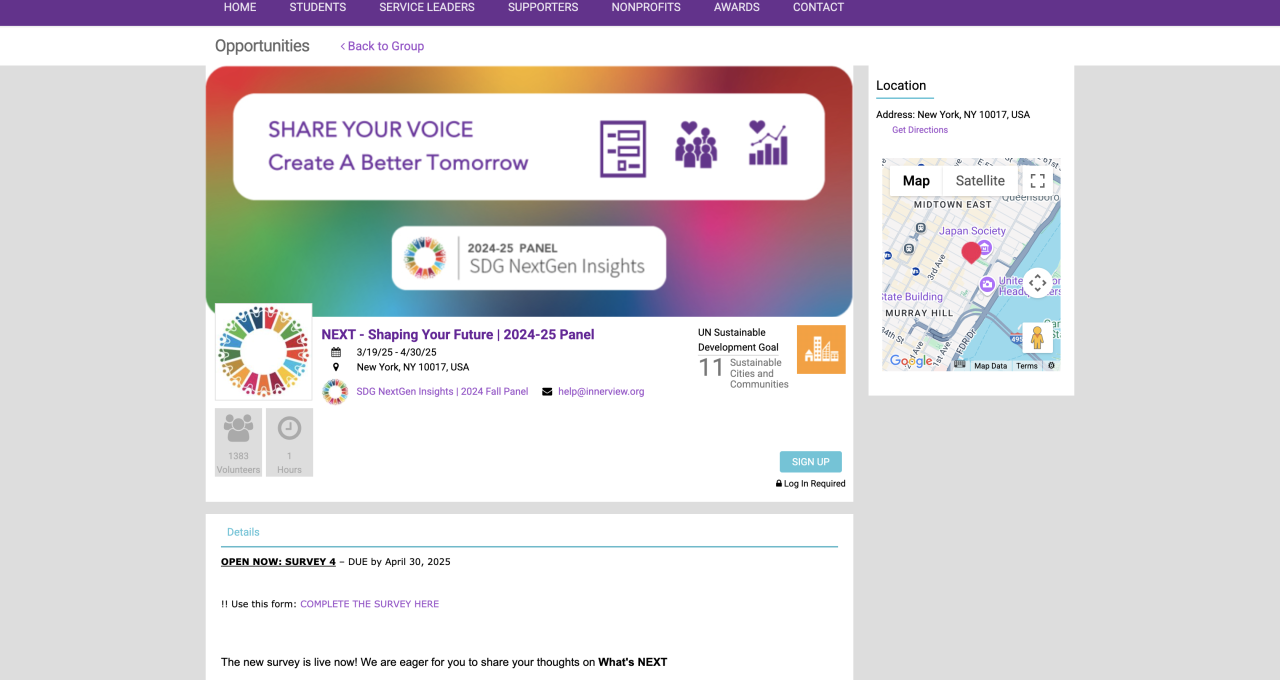Image resolution: width=1280 pixels, height=680 pixels.
Task: Open the map Terms link
Action: 1027,366
